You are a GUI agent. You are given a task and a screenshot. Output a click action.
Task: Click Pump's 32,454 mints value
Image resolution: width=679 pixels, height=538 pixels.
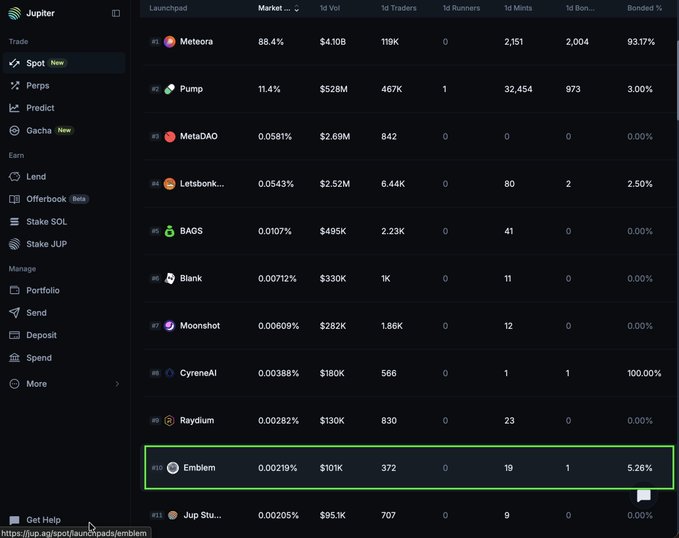tap(518, 89)
